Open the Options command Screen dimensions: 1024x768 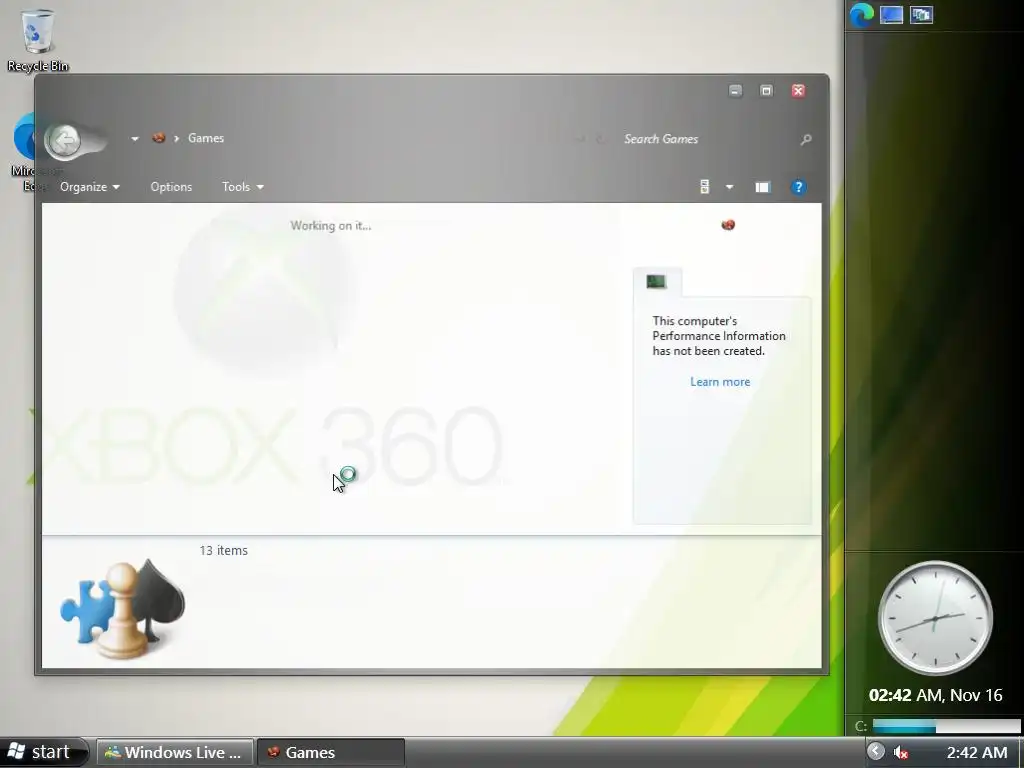(x=171, y=187)
